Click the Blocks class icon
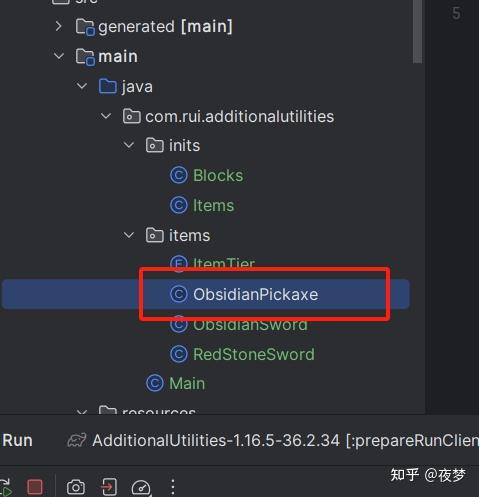Viewport: 479px width, 497px height. click(x=179, y=175)
